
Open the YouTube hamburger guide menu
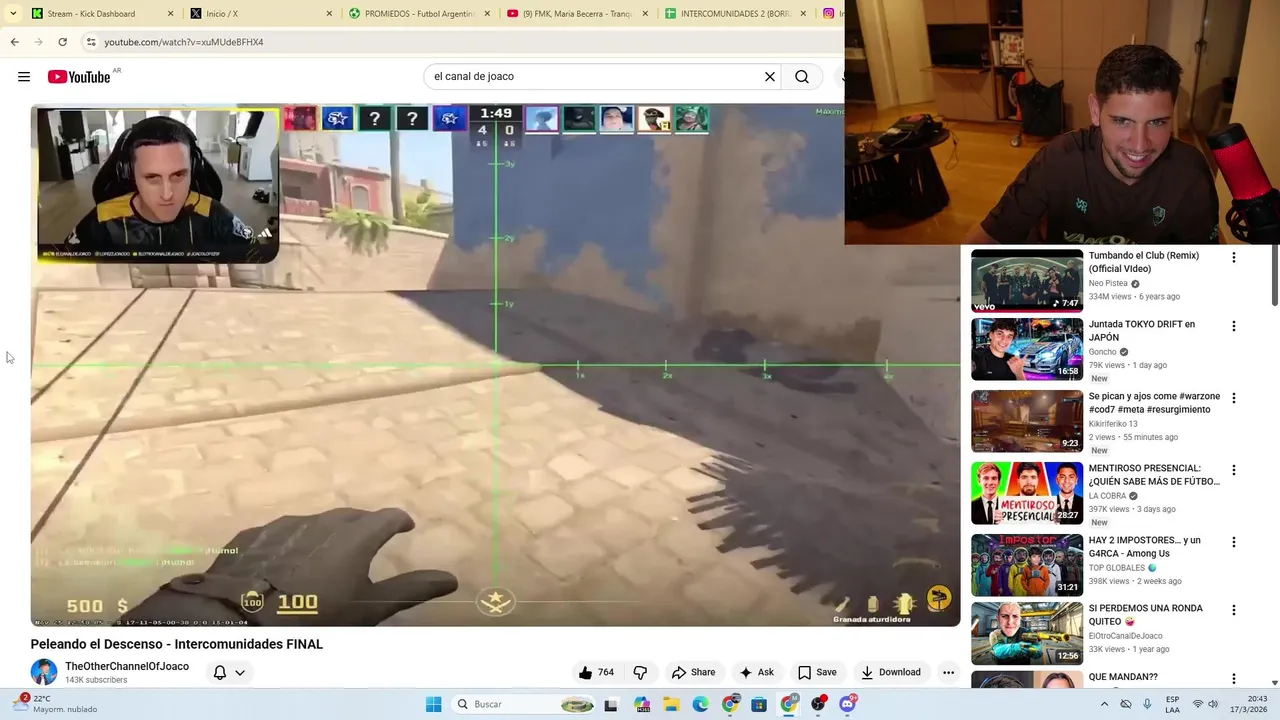click(24, 77)
